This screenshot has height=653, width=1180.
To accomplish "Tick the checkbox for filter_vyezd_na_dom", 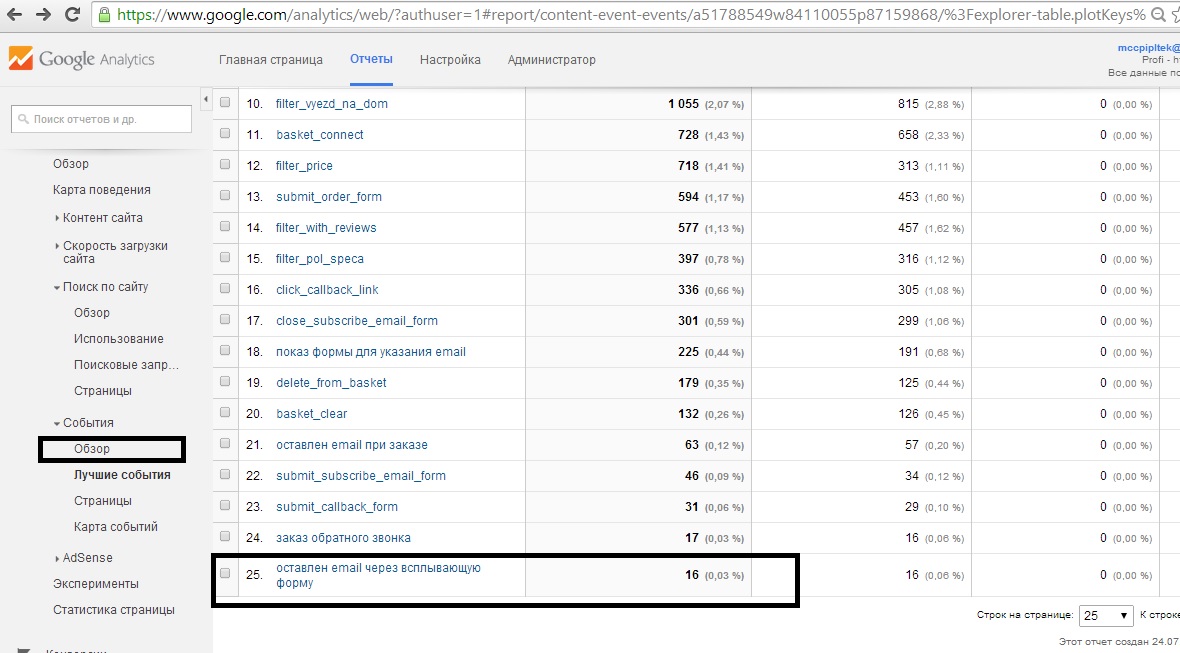I will [x=225, y=102].
